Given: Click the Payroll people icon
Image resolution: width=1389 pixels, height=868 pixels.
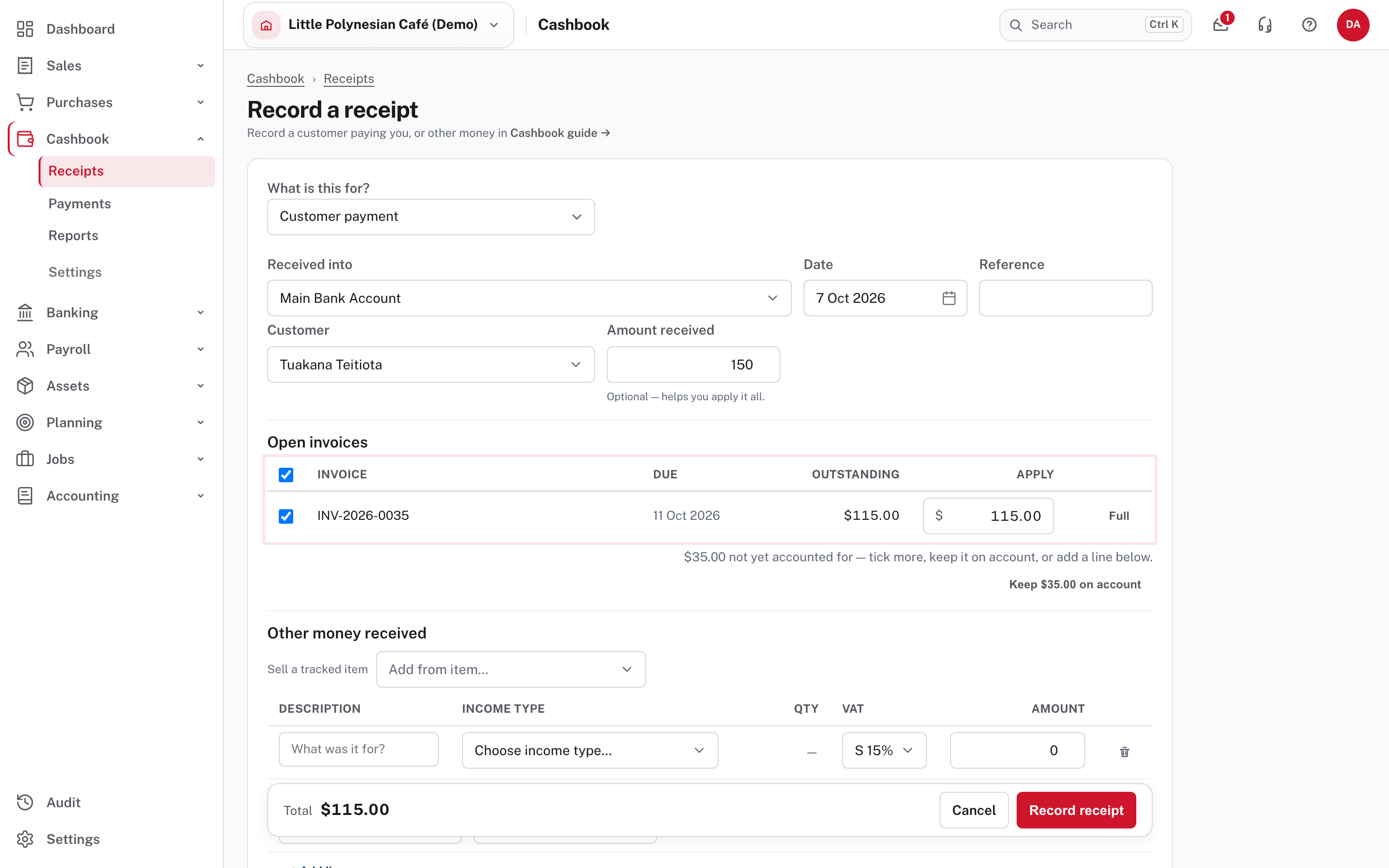Looking at the screenshot, I should pos(25,349).
